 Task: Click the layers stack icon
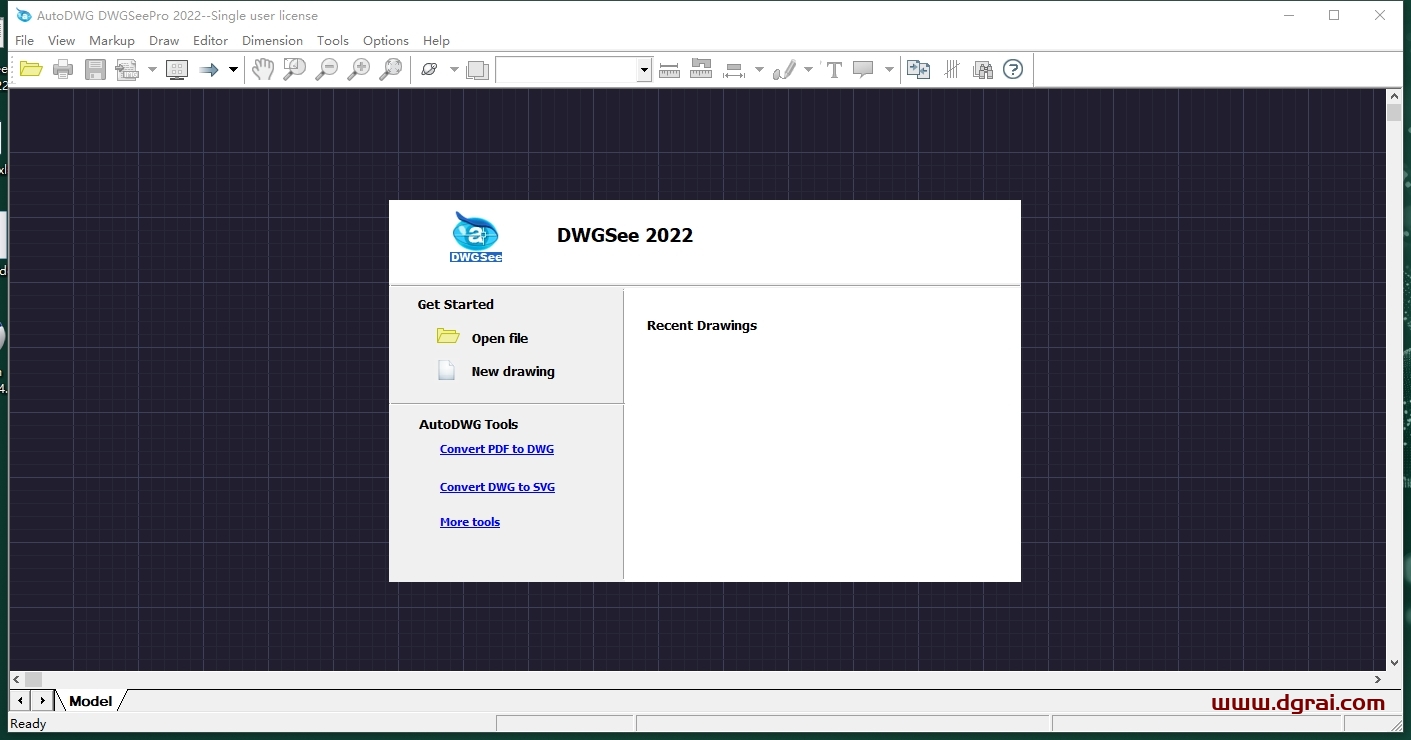[x=478, y=69]
